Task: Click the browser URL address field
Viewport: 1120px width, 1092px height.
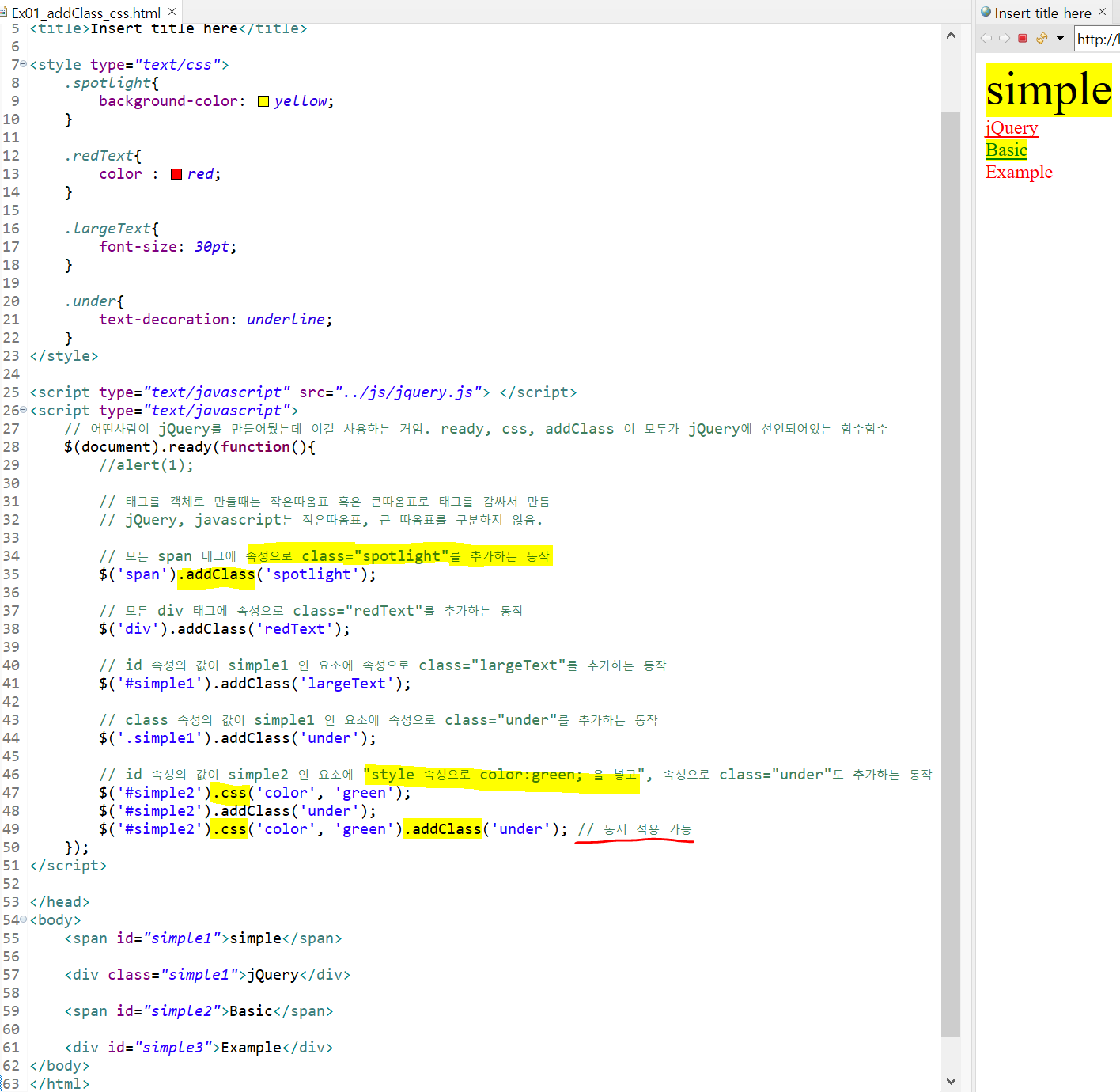Action: point(1098,39)
